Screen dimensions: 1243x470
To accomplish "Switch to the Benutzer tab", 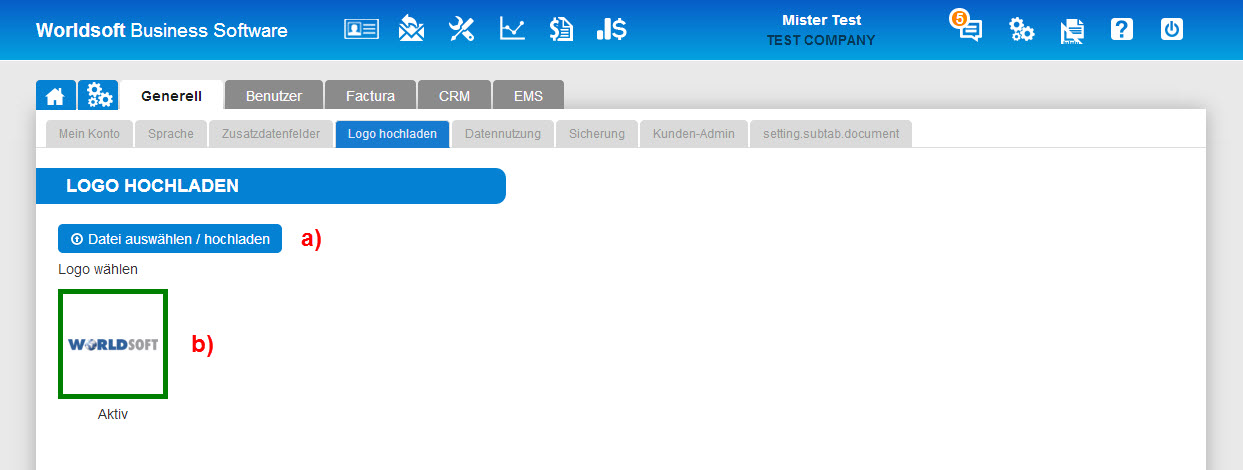I will tap(273, 96).
